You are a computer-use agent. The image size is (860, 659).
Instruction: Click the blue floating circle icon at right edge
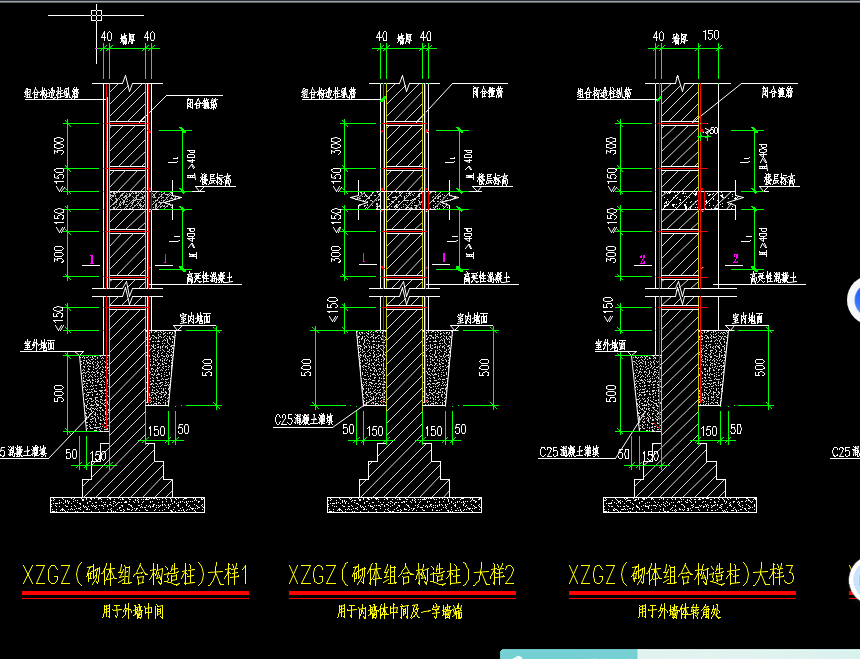click(854, 299)
